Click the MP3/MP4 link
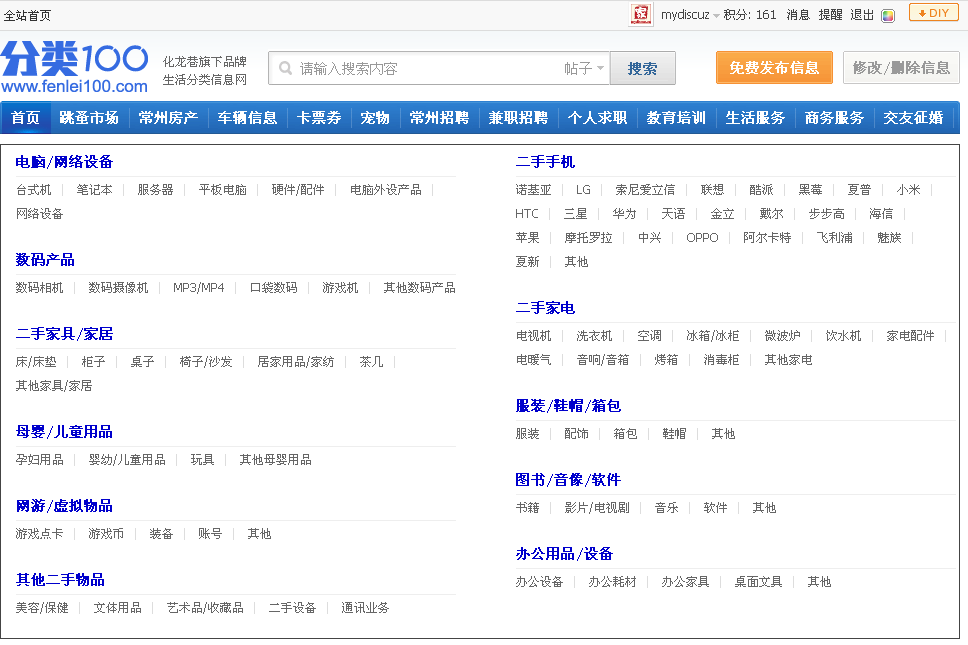The image size is (968, 645). pyautogui.click(x=198, y=288)
